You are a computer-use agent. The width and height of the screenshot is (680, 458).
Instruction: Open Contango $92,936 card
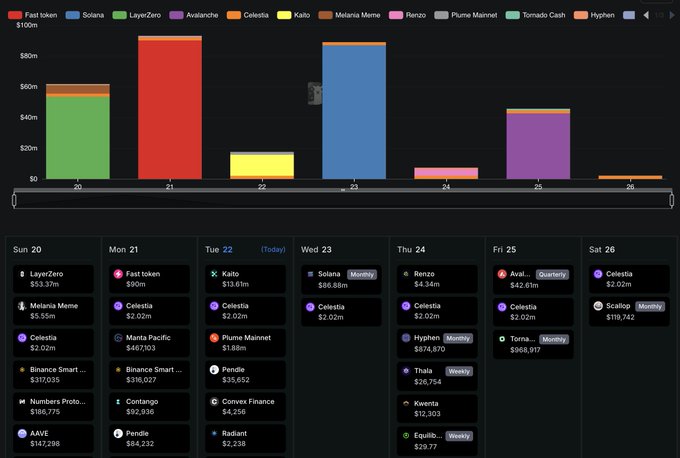(149, 406)
